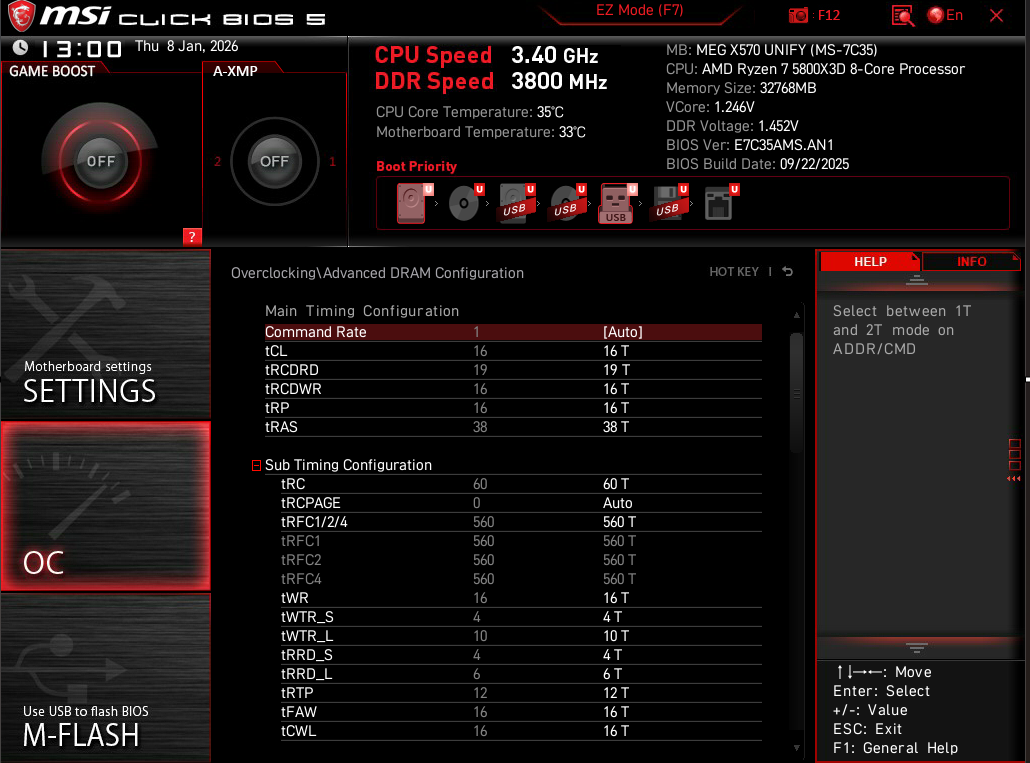Edit the tRP value 16 T
1030x763 pixels.
[616, 408]
